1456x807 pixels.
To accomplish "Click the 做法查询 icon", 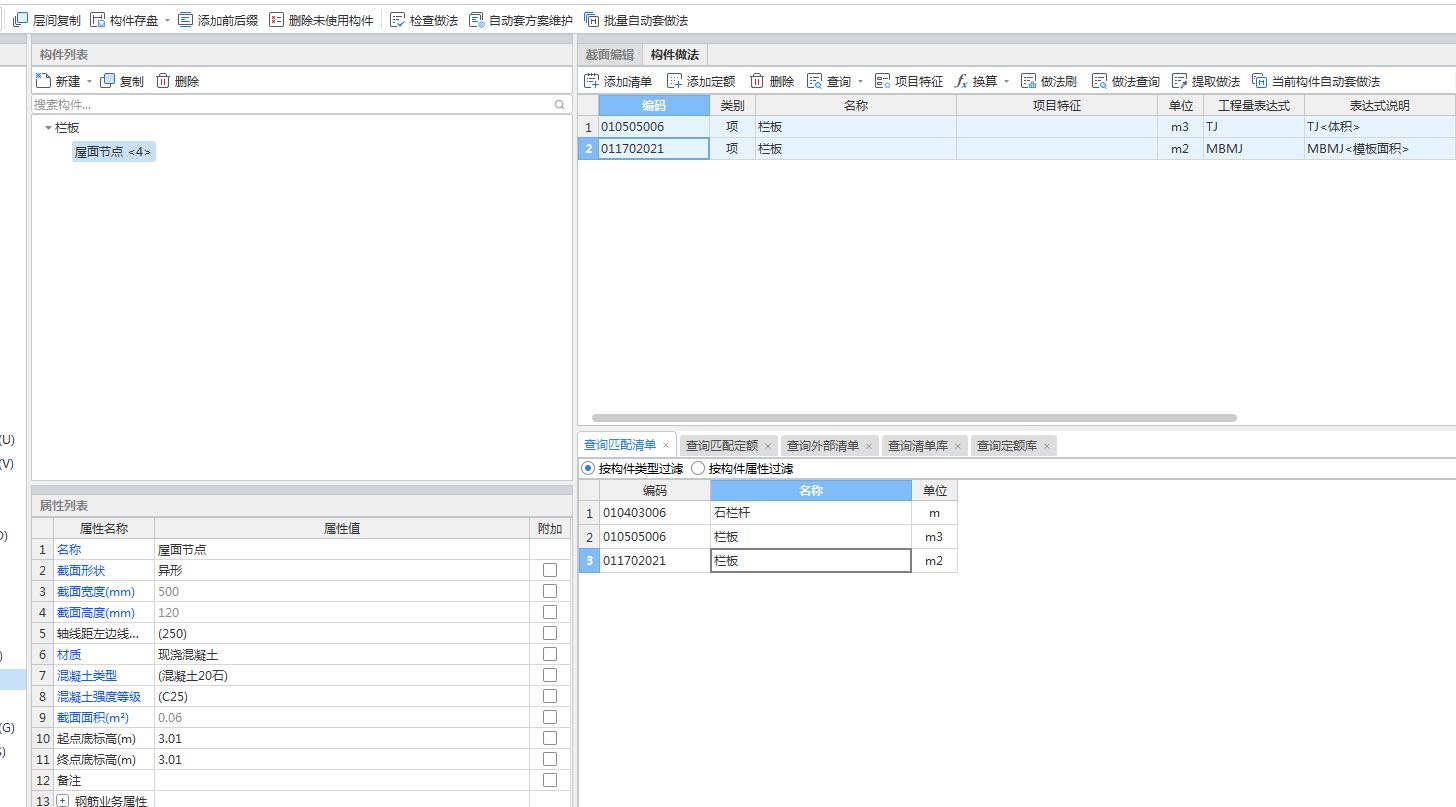I will (1099, 81).
